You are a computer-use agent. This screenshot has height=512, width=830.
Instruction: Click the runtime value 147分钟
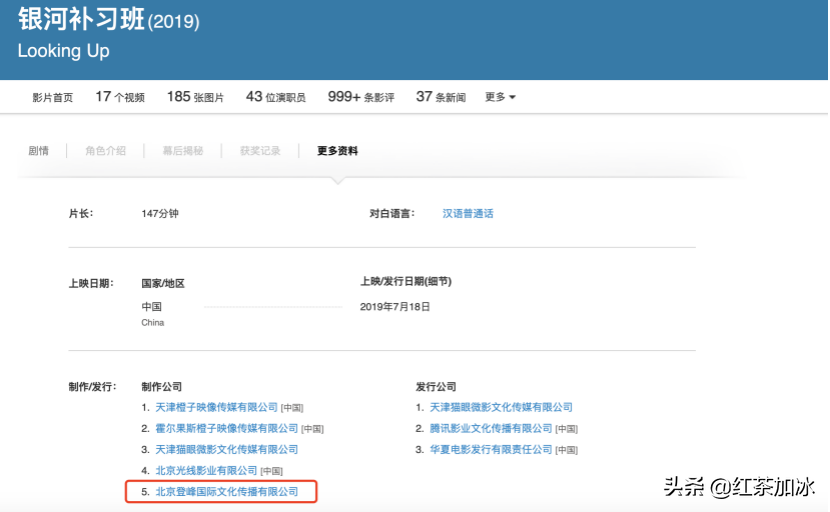click(160, 213)
